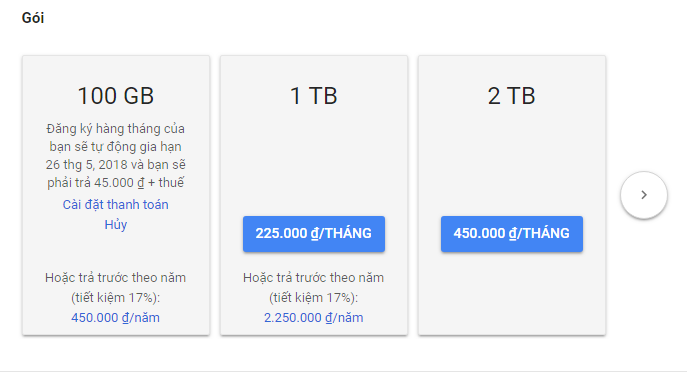Screen dimensions: 690x373
Task: Cancel the subscription via the Hủy link
Action: coord(116,224)
